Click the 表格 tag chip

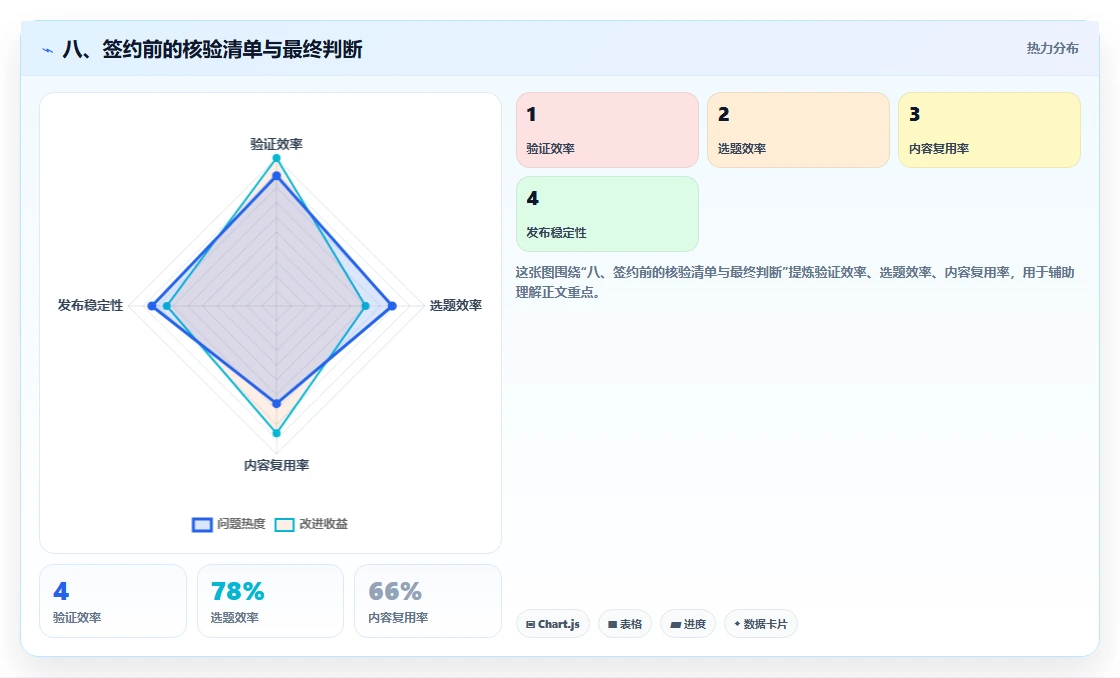(x=625, y=624)
